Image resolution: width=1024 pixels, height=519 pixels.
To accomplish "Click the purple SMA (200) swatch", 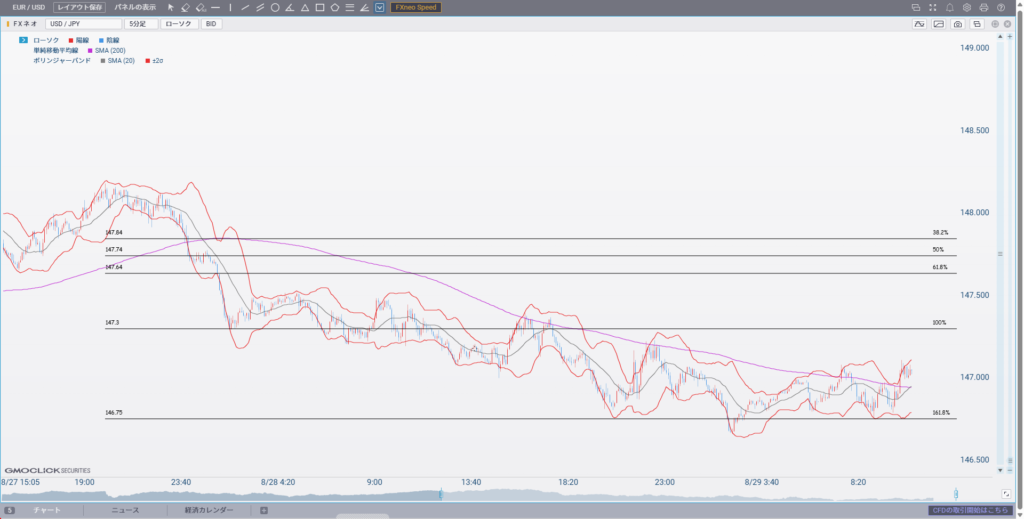I will tap(90, 50).
